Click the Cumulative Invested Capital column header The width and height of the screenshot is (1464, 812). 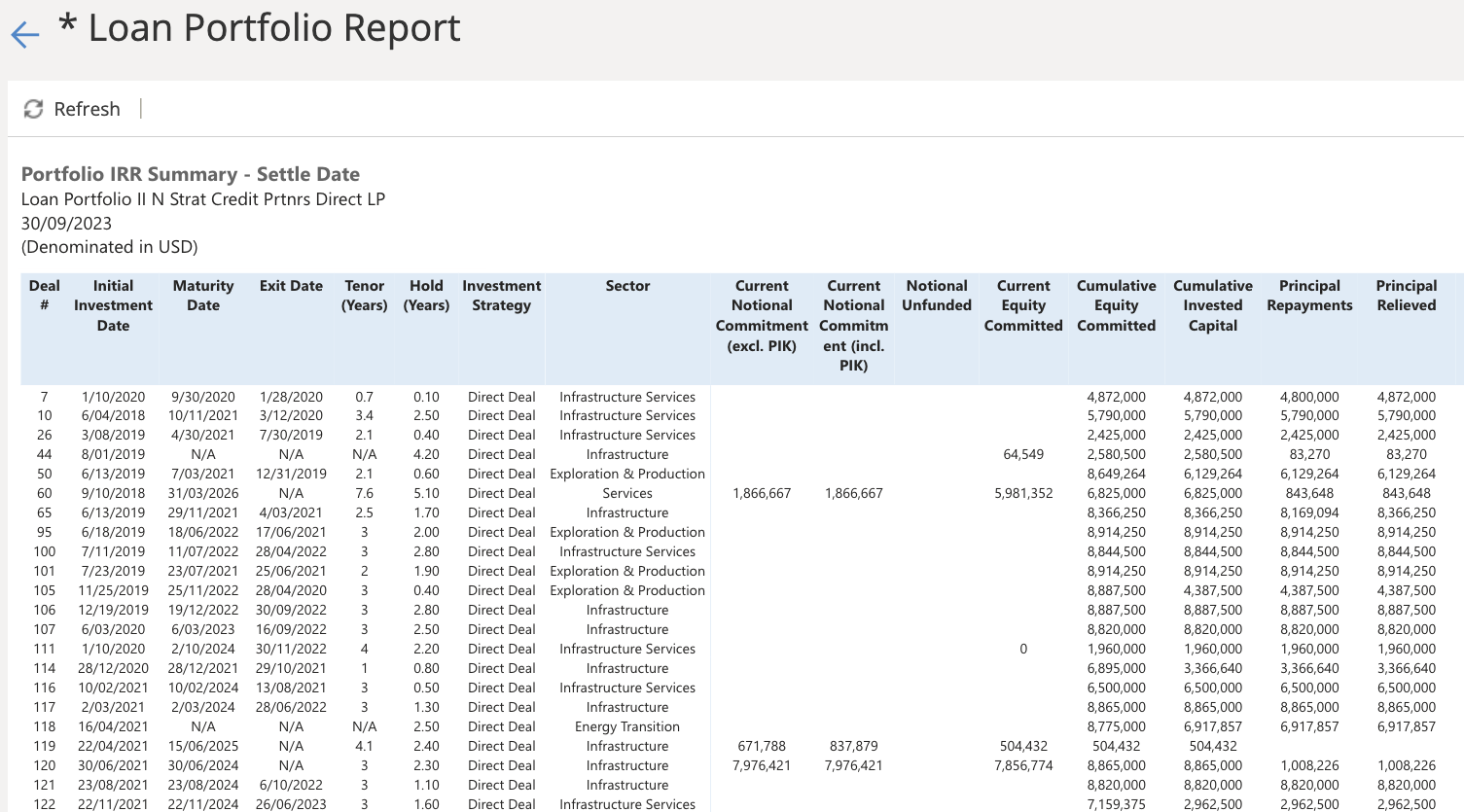(x=1213, y=305)
